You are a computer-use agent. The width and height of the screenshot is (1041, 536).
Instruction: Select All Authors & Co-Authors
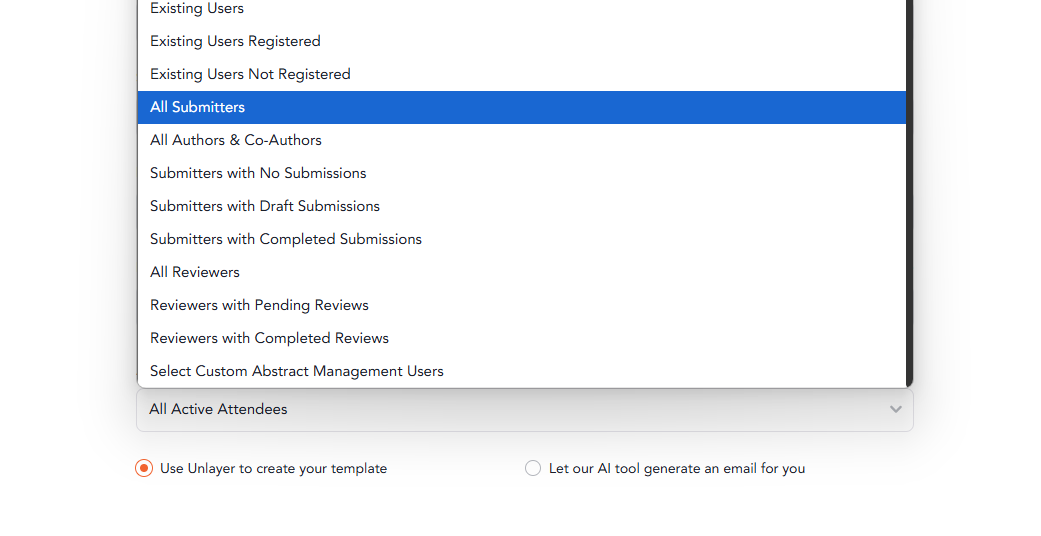tap(521, 140)
